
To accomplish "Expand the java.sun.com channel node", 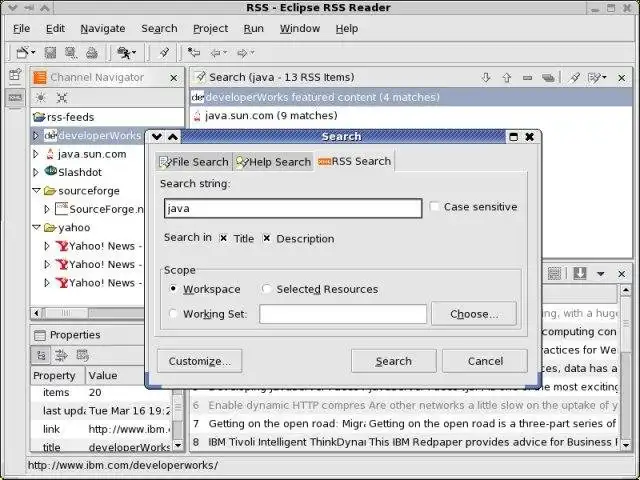I will tap(36, 154).
